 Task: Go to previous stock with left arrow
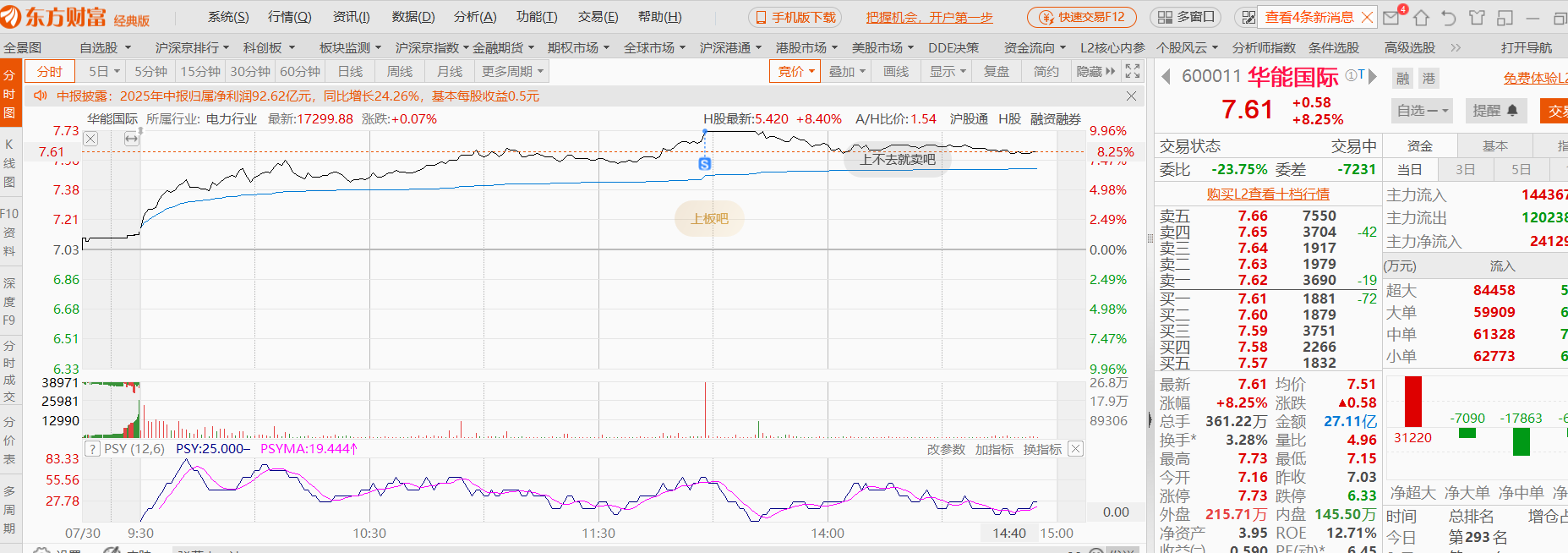(1166, 77)
